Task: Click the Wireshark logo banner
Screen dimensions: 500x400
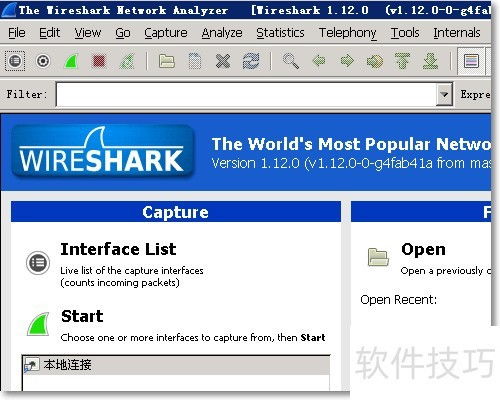Action: coord(103,151)
